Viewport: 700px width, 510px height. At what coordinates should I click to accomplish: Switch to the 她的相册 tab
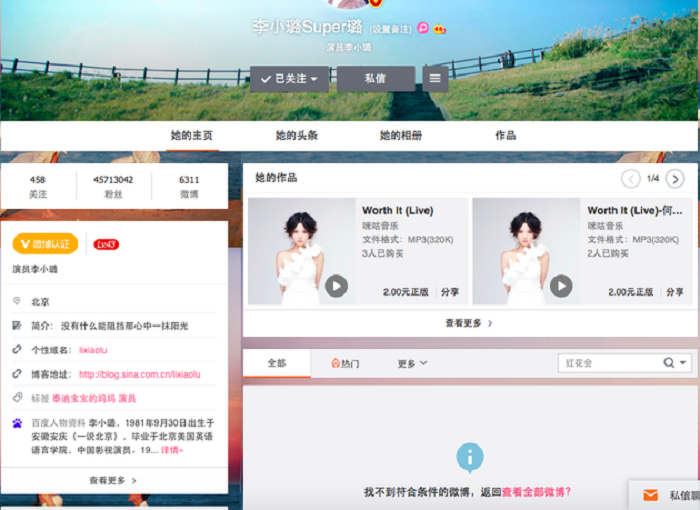click(400, 135)
